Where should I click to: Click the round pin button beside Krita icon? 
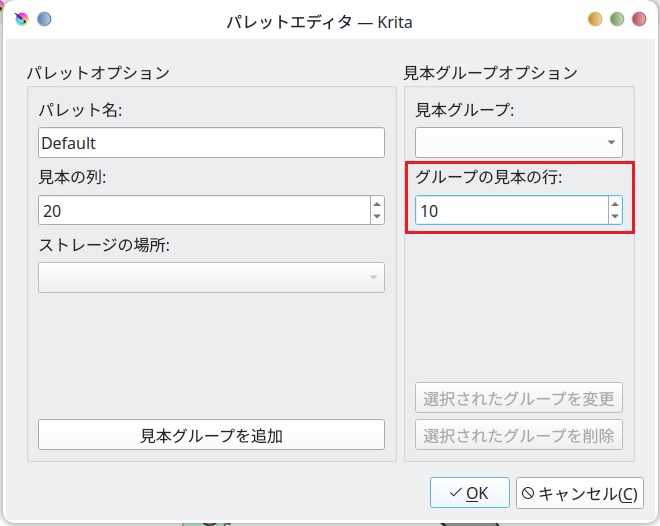[x=44, y=19]
